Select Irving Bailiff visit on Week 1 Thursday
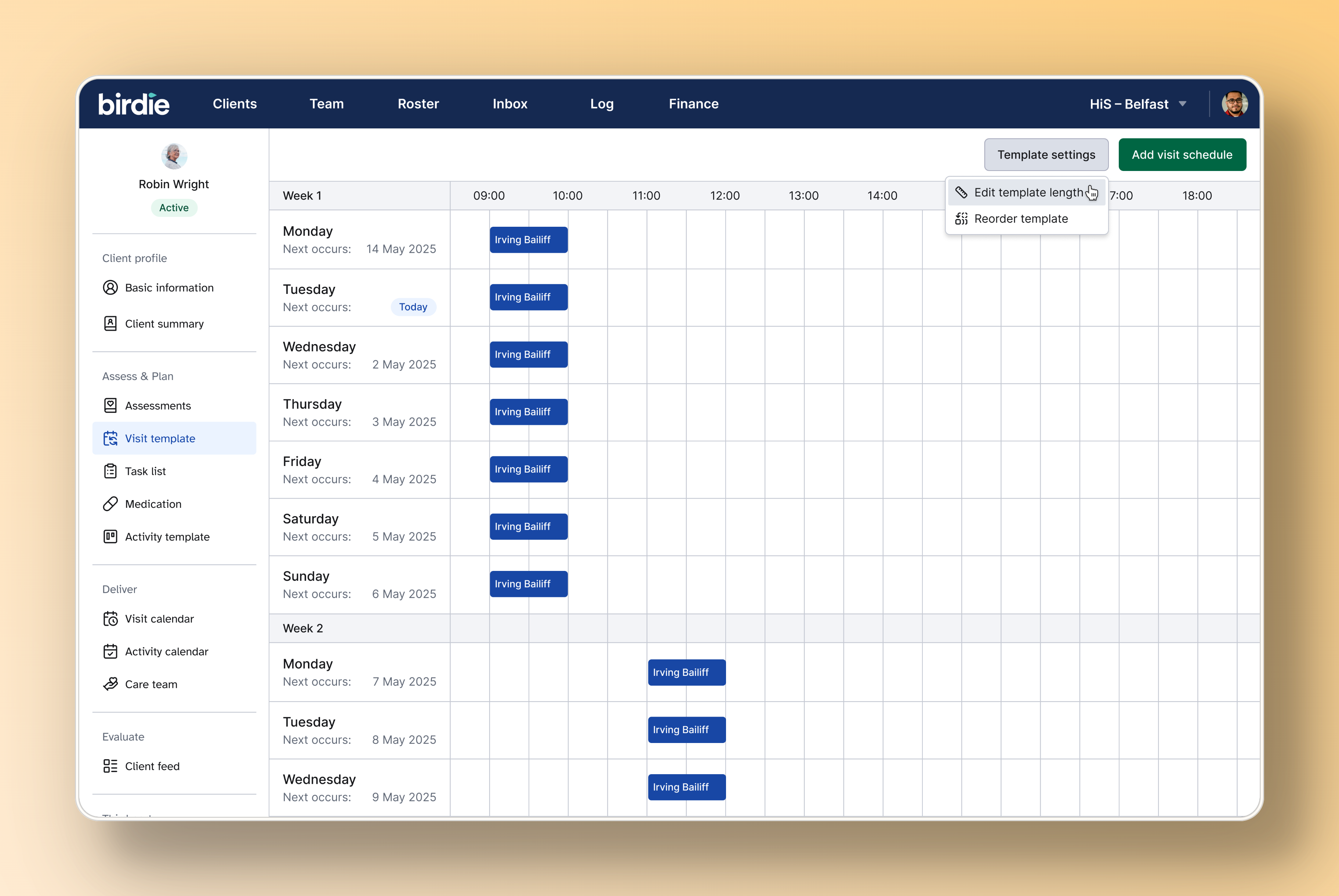 [x=528, y=412]
